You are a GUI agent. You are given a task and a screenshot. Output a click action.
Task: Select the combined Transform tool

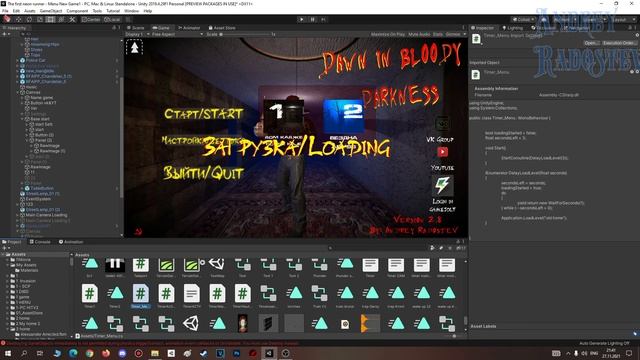click(61, 19)
